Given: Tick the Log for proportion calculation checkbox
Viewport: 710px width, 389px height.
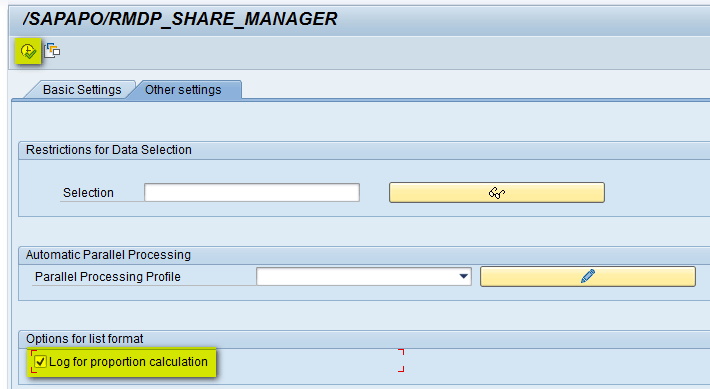Looking at the screenshot, I should point(40,362).
